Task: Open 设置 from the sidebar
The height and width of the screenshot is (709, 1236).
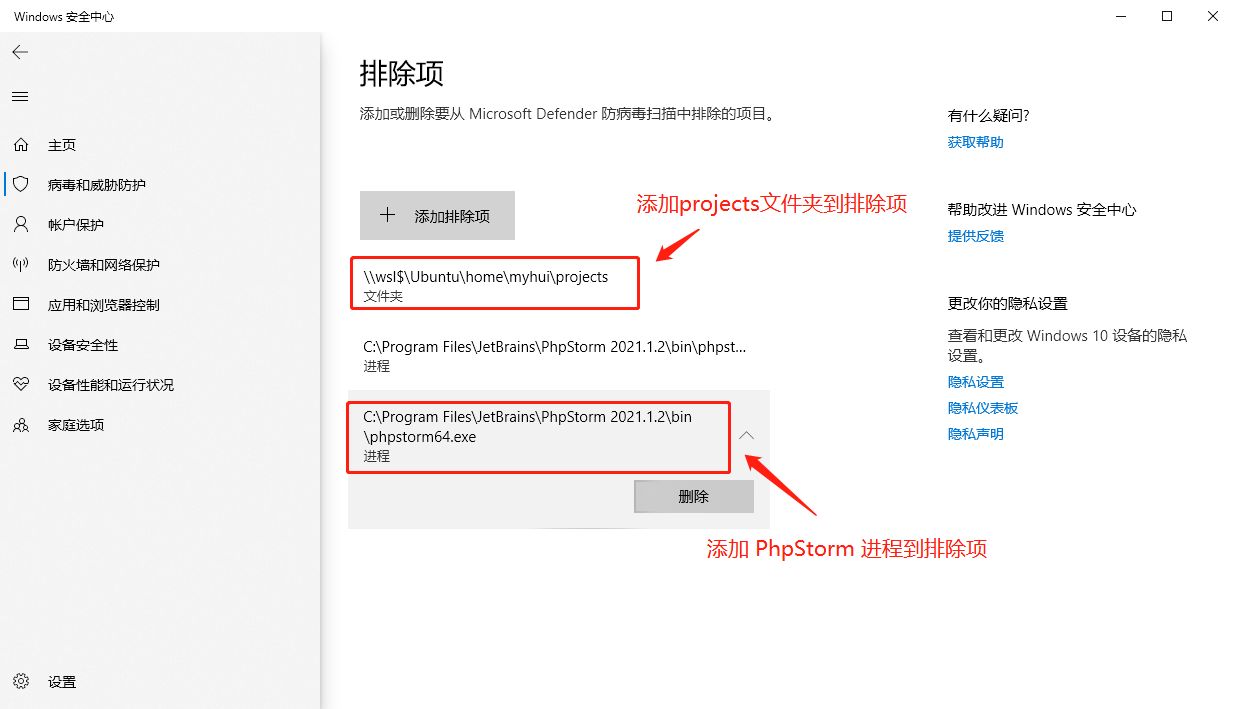Action: (x=60, y=682)
